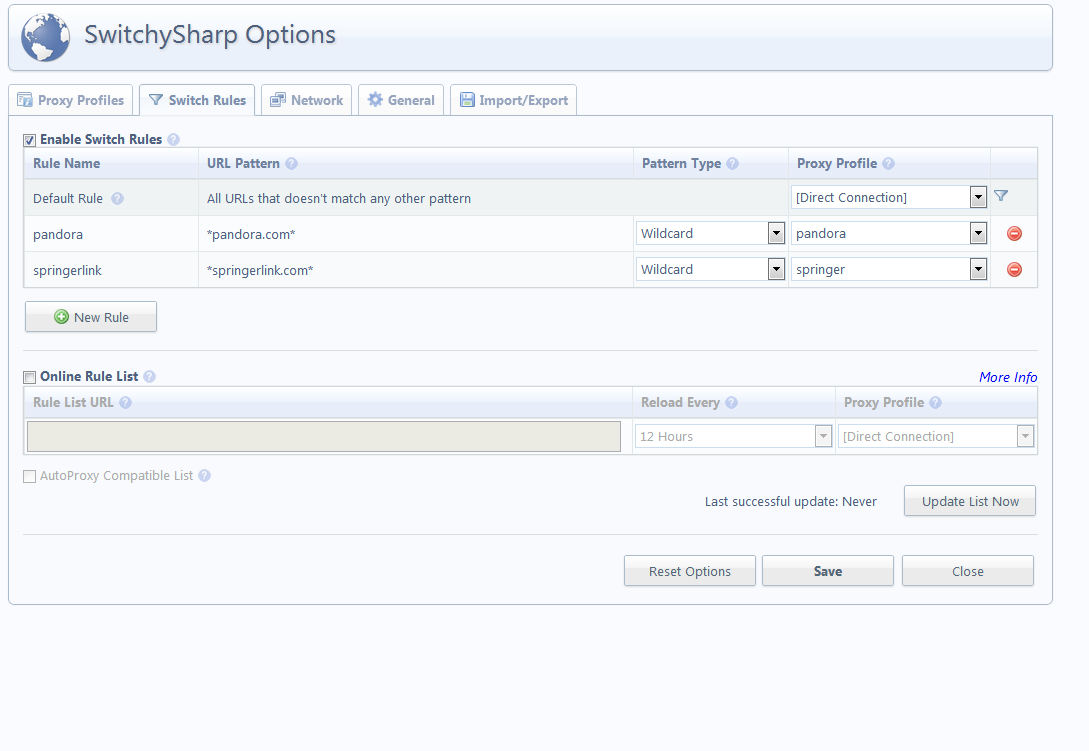The image size is (1089, 751).
Task: Click the filter icon beside Default Rule
Action: tap(1001, 196)
